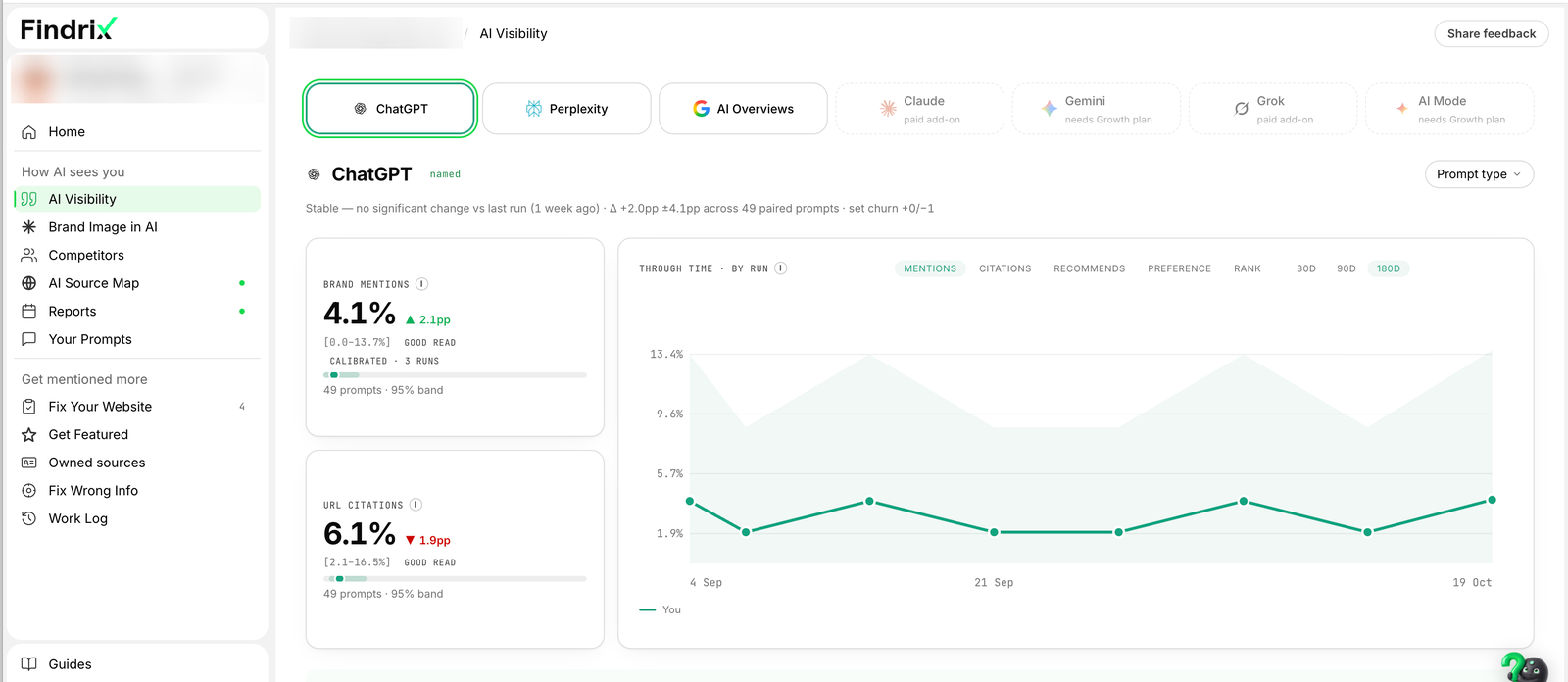Click the AI Mode sparkle icon
This screenshot has width=1568, height=682.
click(1402, 109)
